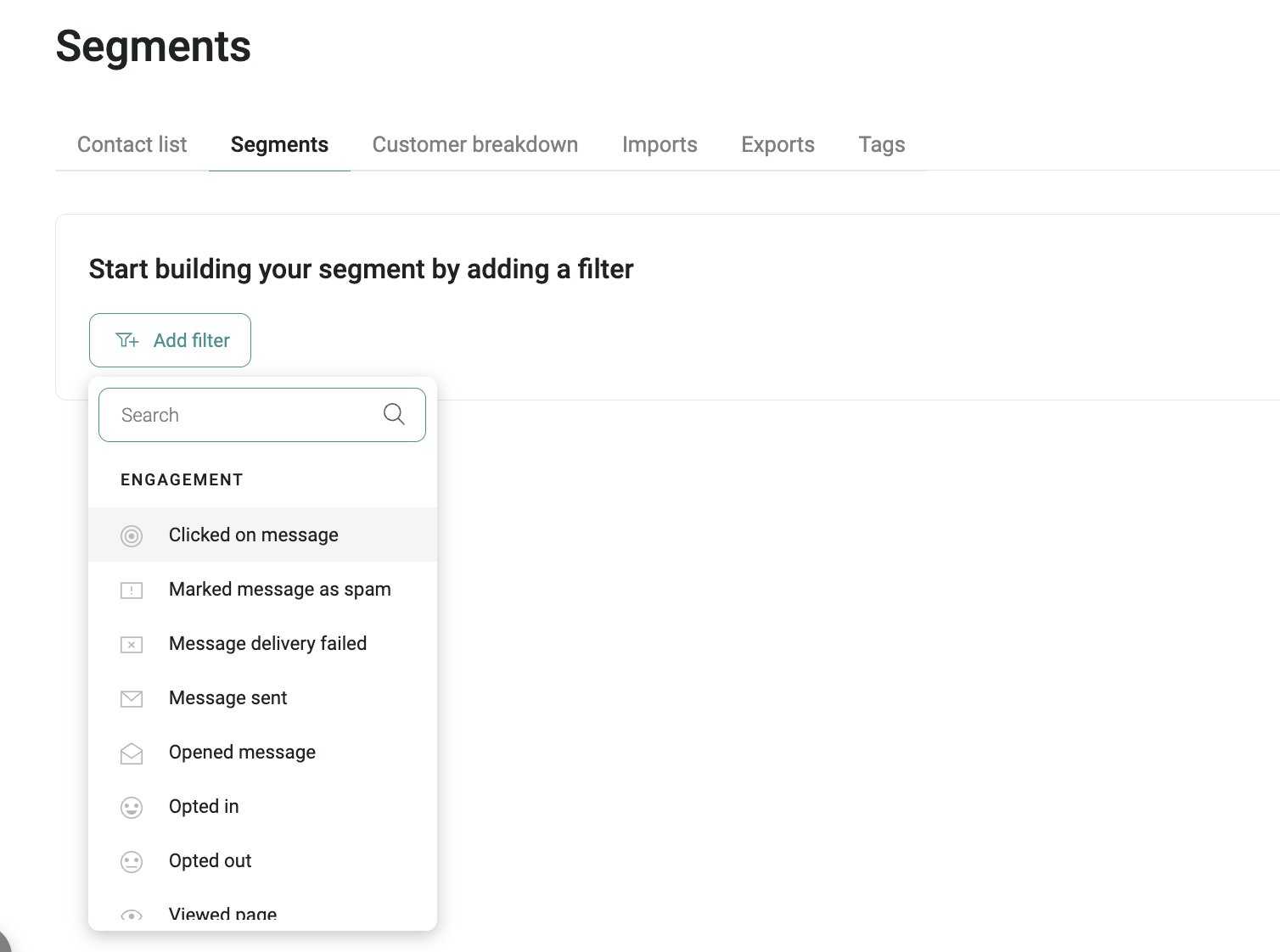The height and width of the screenshot is (952, 1280).
Task: Click the envelope icon beside Message sent
Action: click(132, 699)
